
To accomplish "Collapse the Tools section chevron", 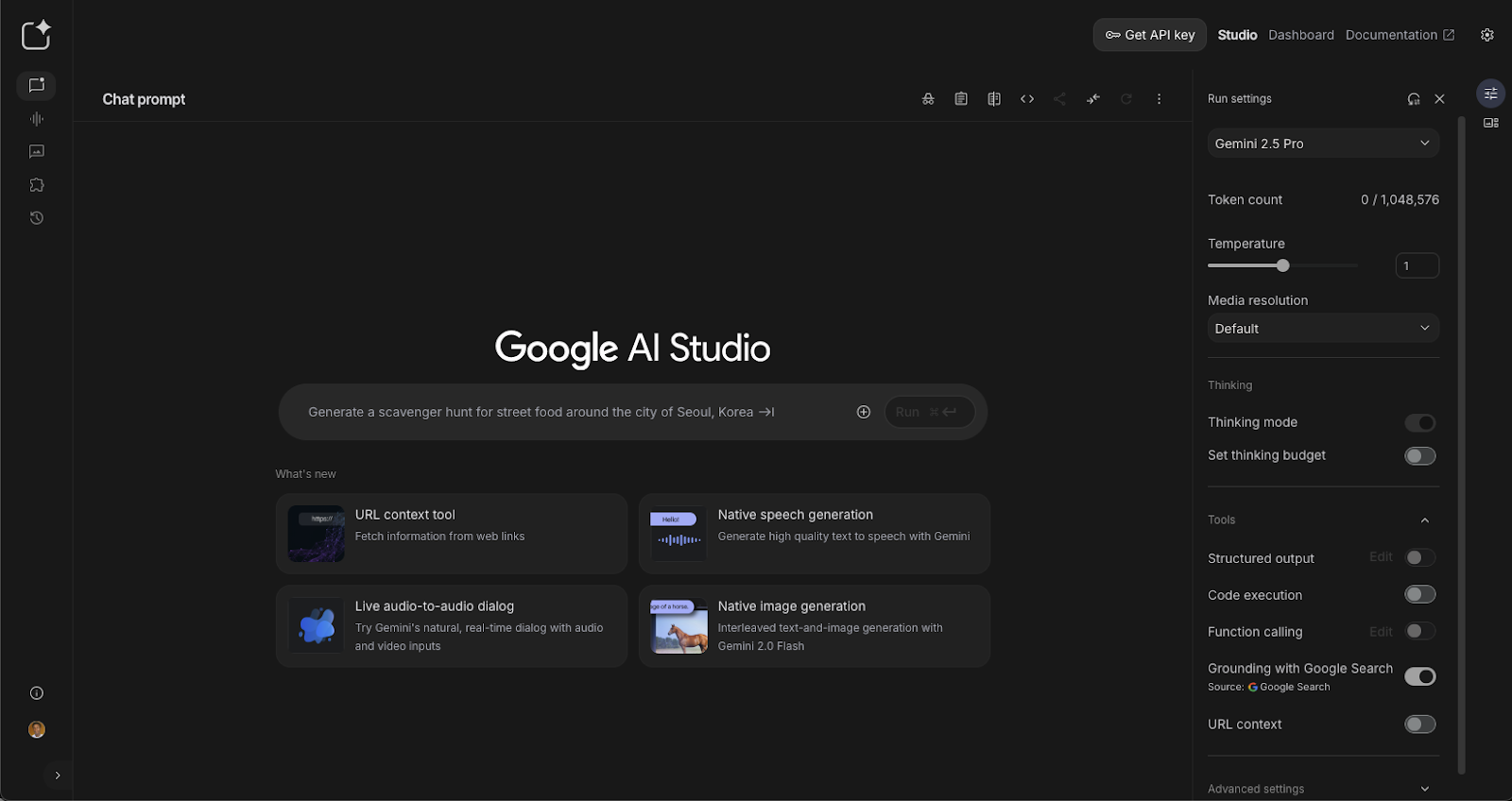I will (1425, 520).
